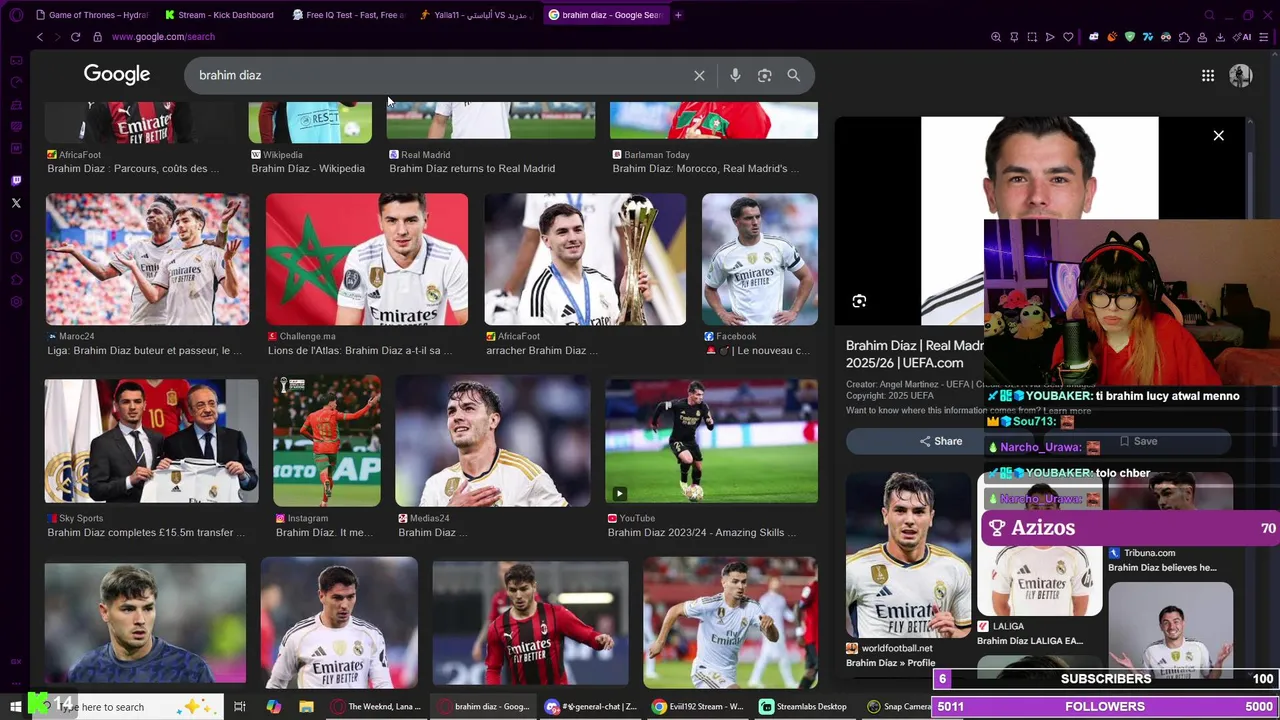Open Google Lens image search icon
This screenshot has height=720, width=1280.
(x=764, y=75)
